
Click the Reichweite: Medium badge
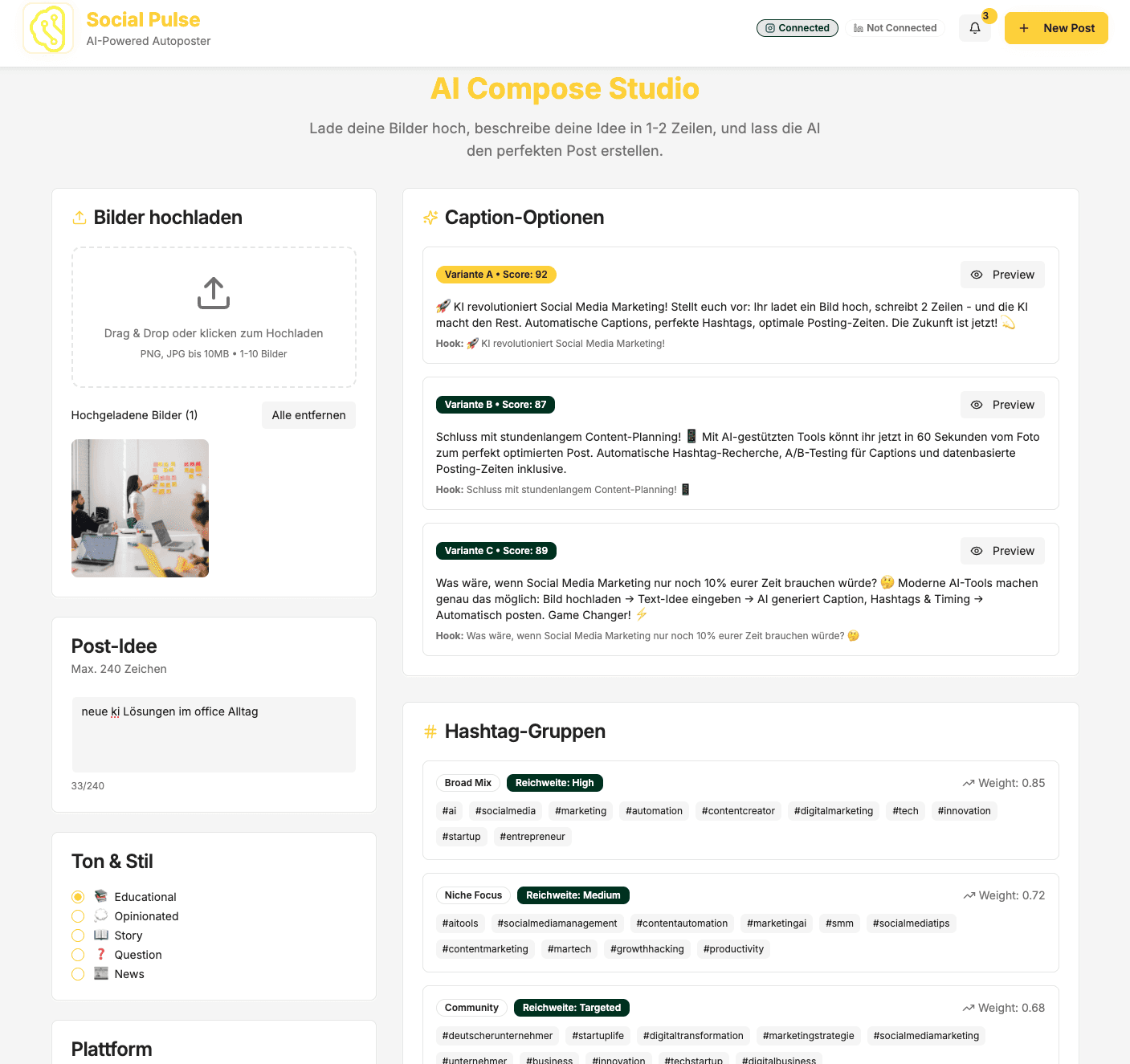[573, 895]
